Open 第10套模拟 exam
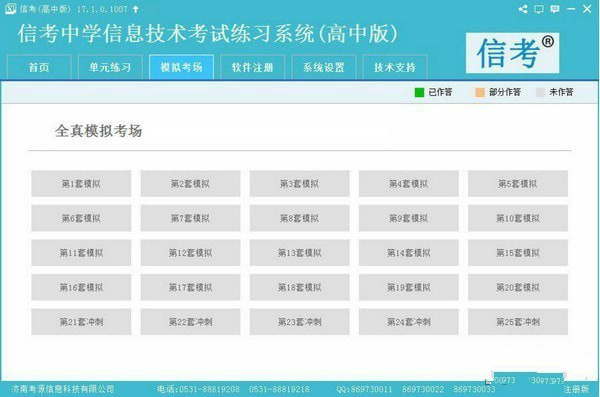This screenshot has height=397, width=600. tap(518, 218)
